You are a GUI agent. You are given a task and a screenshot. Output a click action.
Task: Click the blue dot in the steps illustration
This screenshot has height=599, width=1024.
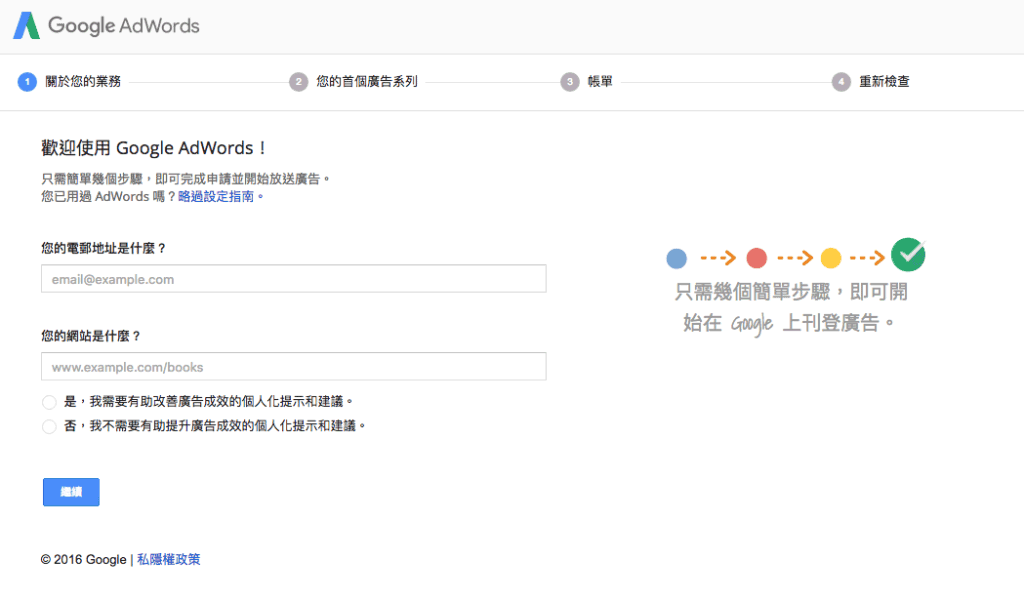click(677, 258)
